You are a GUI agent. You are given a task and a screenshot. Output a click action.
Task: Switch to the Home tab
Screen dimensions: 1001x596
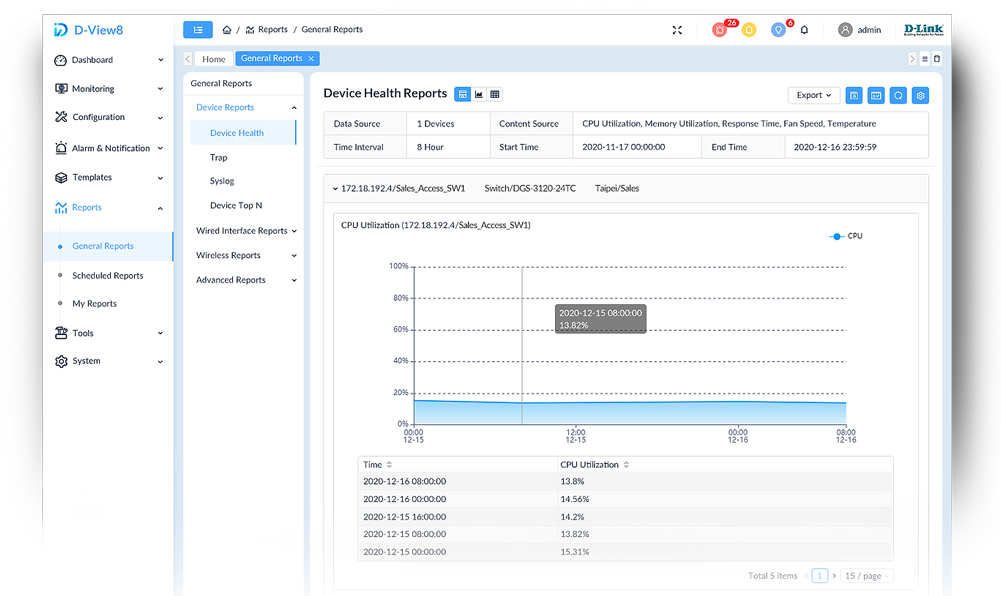coord(214,59)
